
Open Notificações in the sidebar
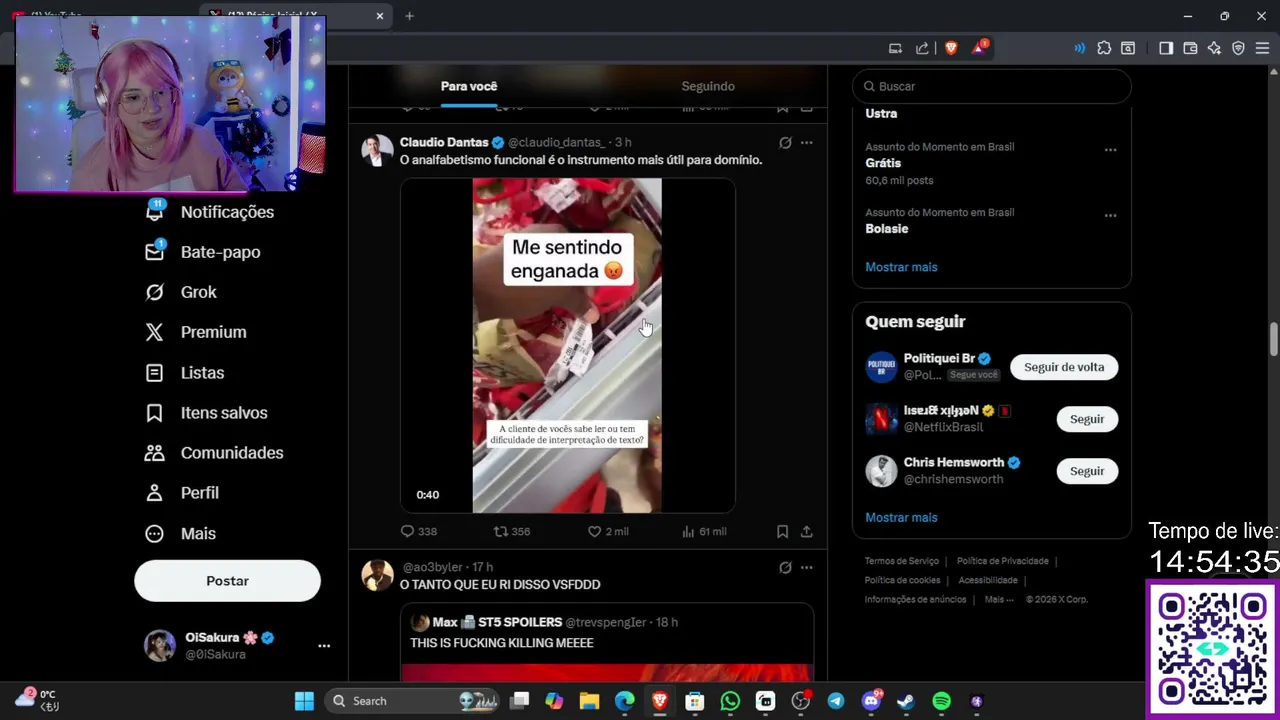click(211, 212)
